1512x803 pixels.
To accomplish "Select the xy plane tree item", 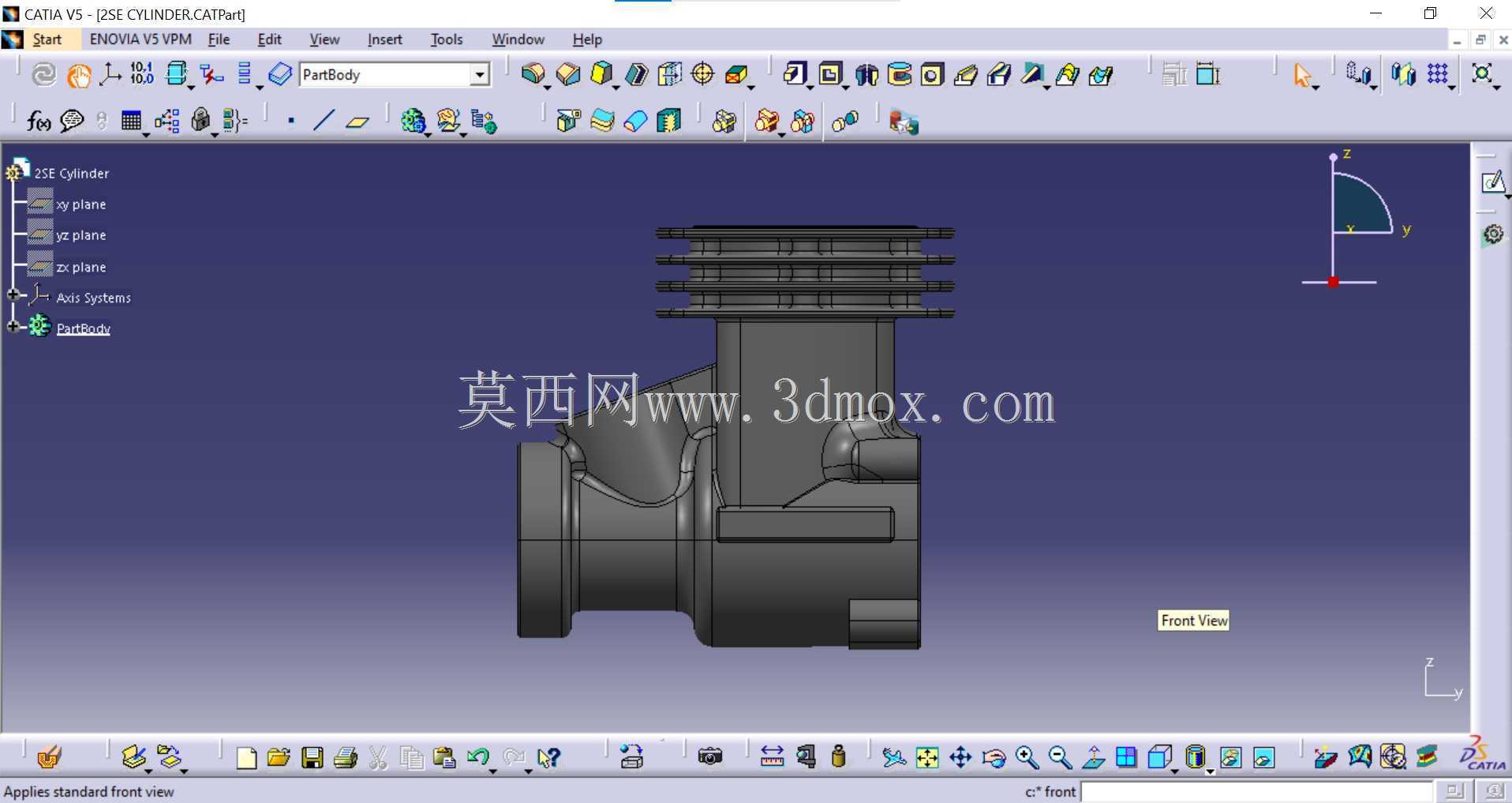I will coord(80,205).
